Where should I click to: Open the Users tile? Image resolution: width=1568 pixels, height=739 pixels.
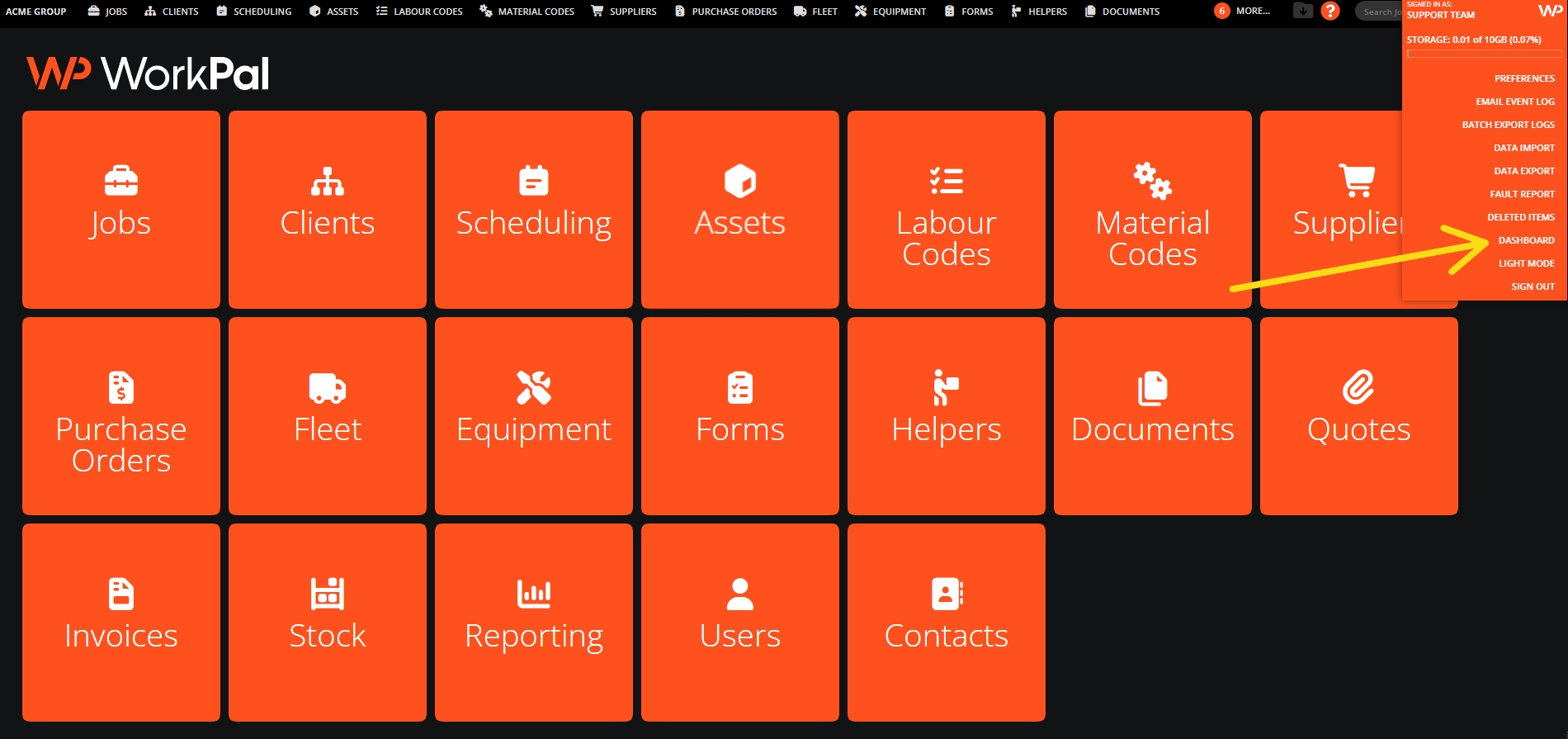tap(740, 623)
